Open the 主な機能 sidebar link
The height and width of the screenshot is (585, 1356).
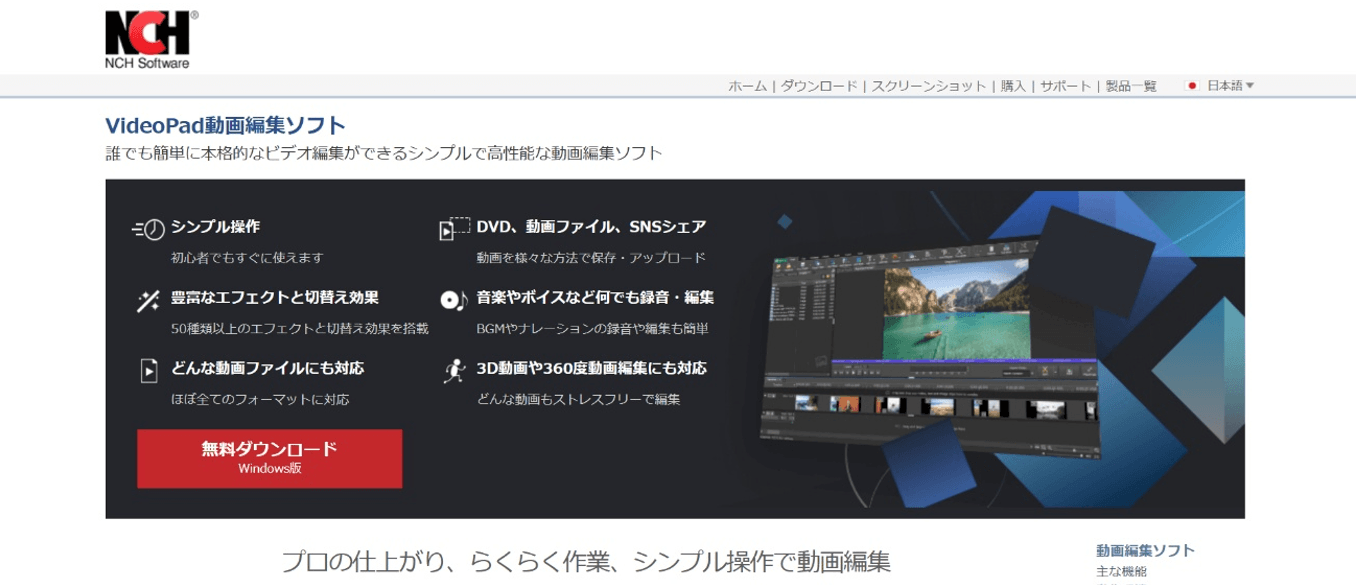[x=1121, y=572]
